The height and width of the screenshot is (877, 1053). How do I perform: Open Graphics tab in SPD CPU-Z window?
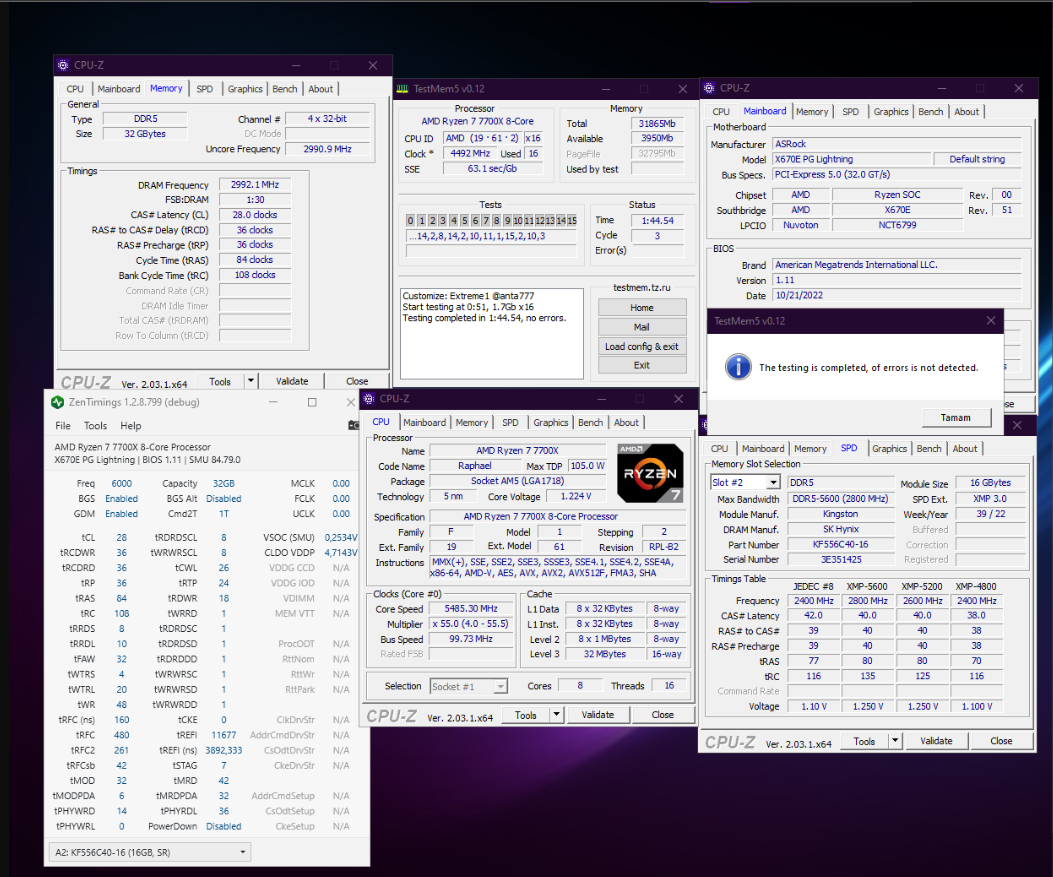pyautogui.click(x=890, y=449)
